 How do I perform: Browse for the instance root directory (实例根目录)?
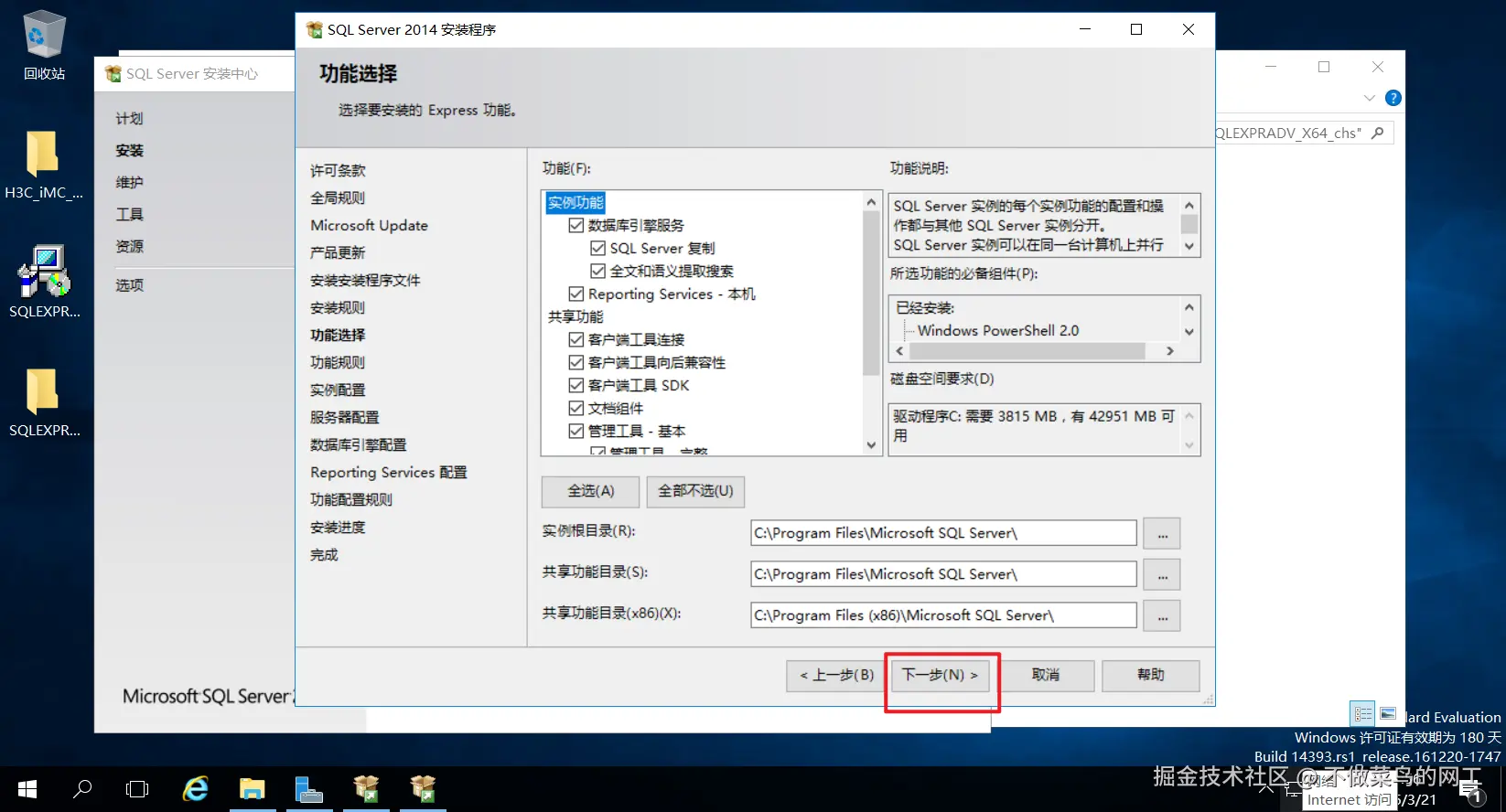point(1162,533)
